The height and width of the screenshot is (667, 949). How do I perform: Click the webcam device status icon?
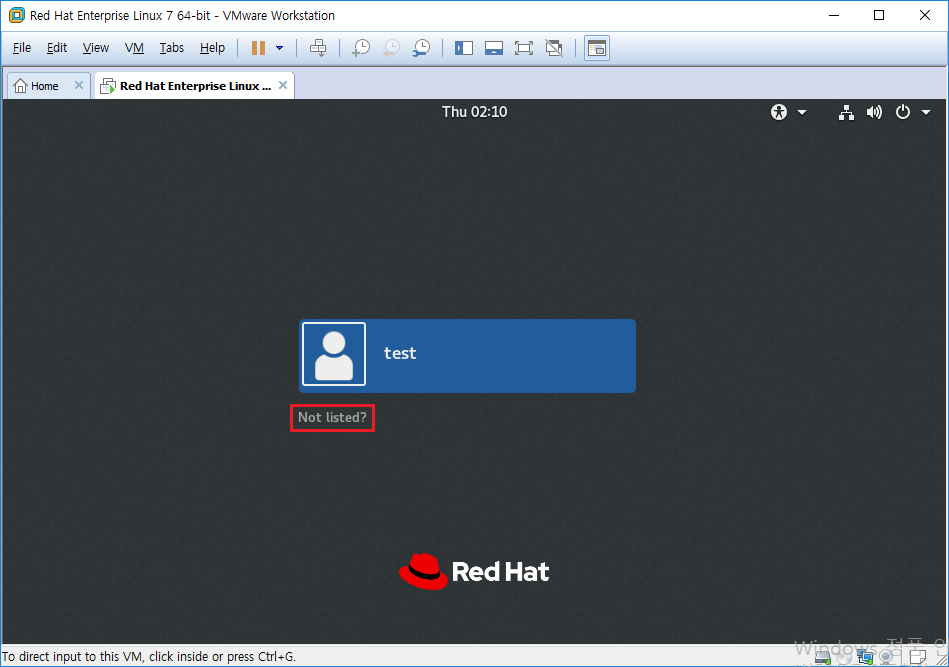(886, 657)
